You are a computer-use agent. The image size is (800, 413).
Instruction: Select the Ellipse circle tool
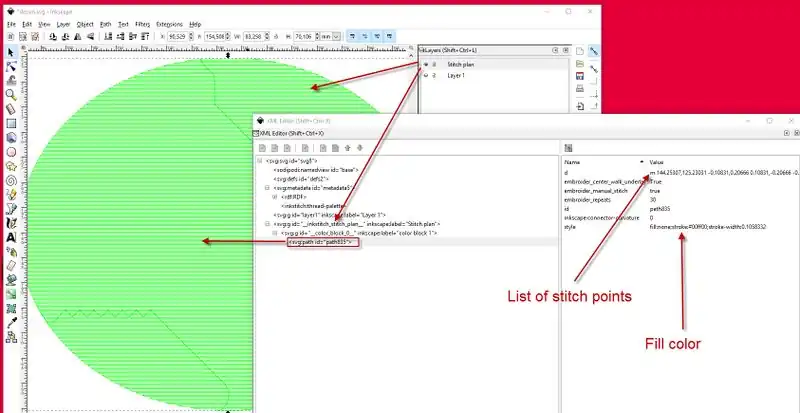(x=11, y=152)
